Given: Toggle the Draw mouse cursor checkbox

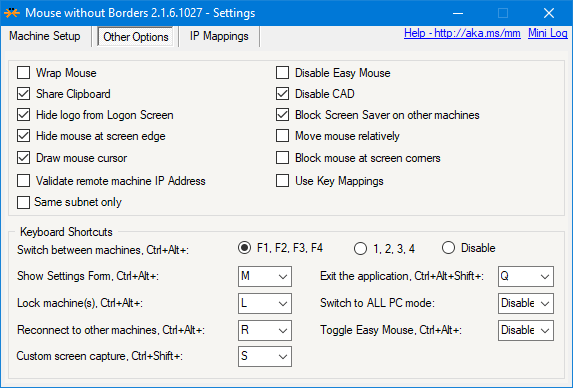Looking at the screenshot, I should (x=24, y=158).
